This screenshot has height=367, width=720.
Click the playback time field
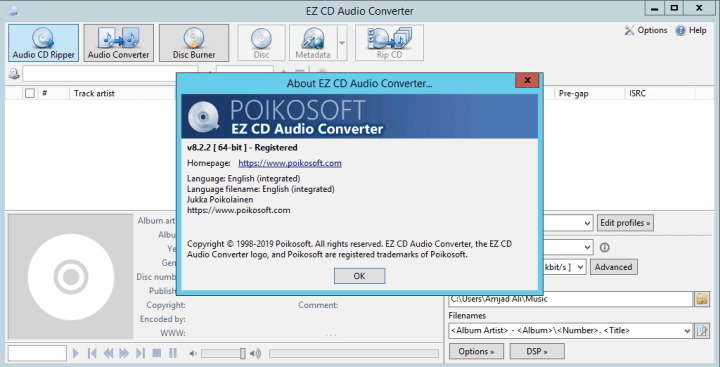[x=37, y=353]
